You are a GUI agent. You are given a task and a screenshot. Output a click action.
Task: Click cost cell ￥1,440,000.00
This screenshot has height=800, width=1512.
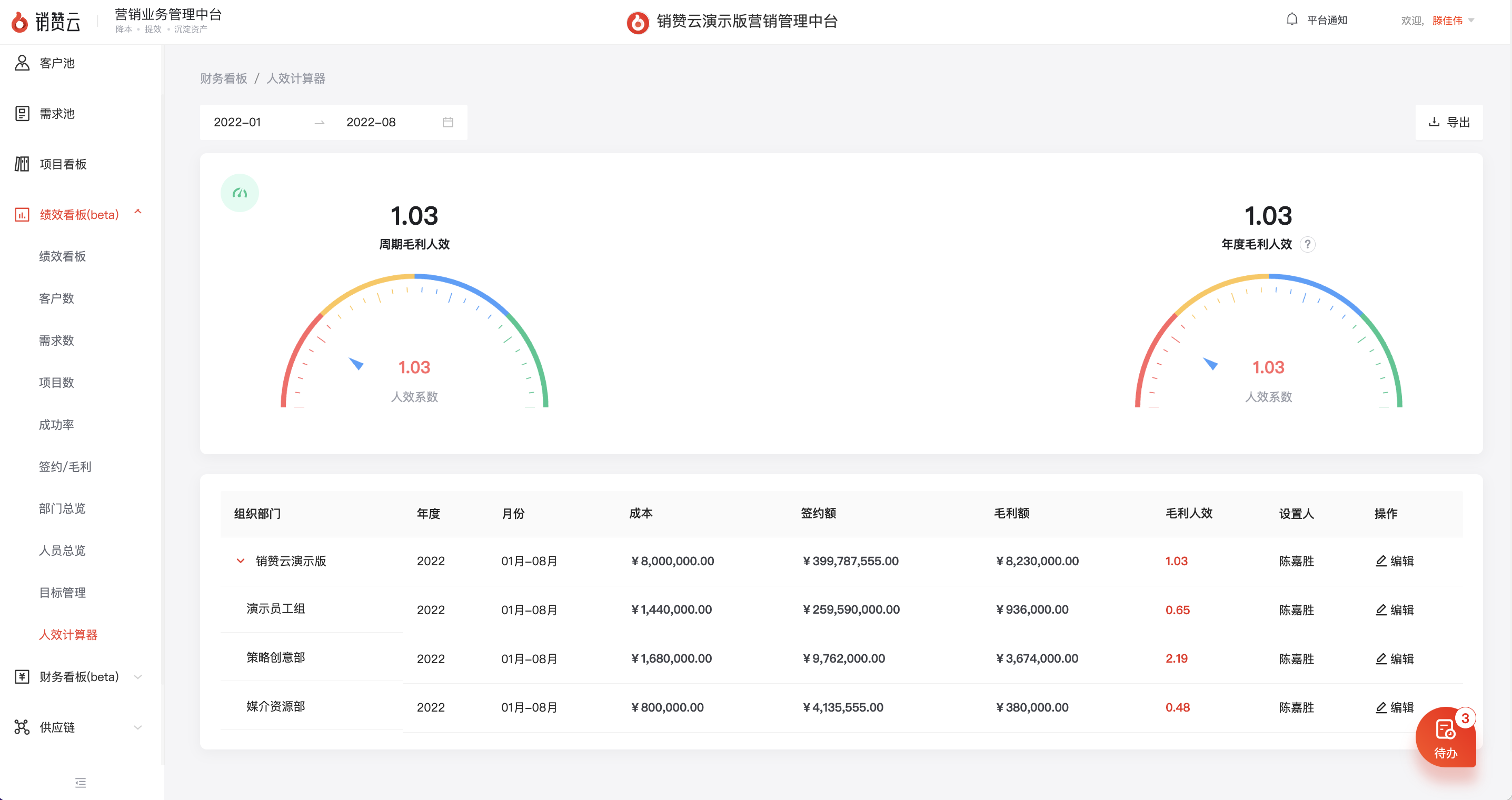point(670,609)
